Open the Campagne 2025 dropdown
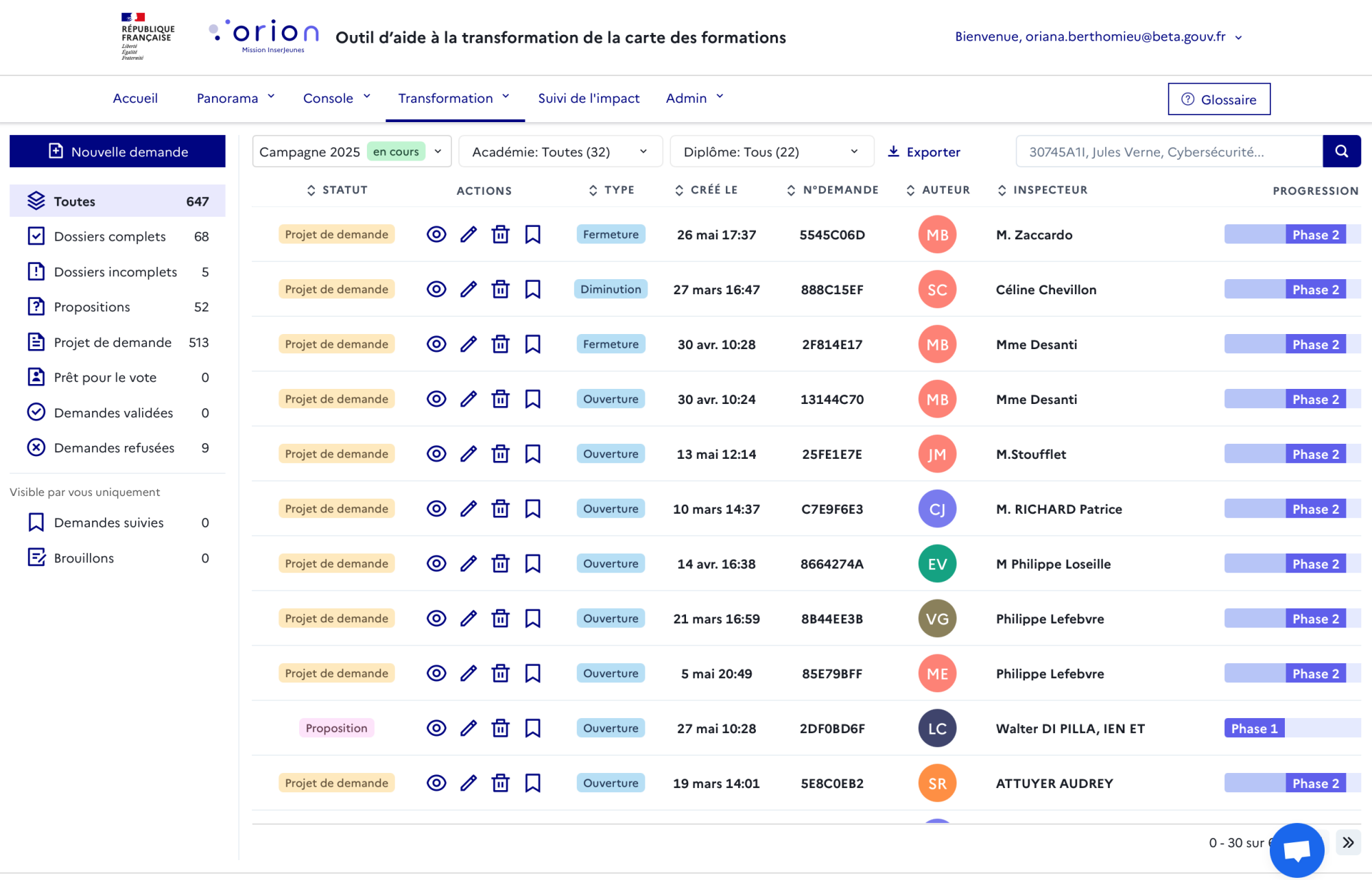1372x880 pixels. point(352,152)
